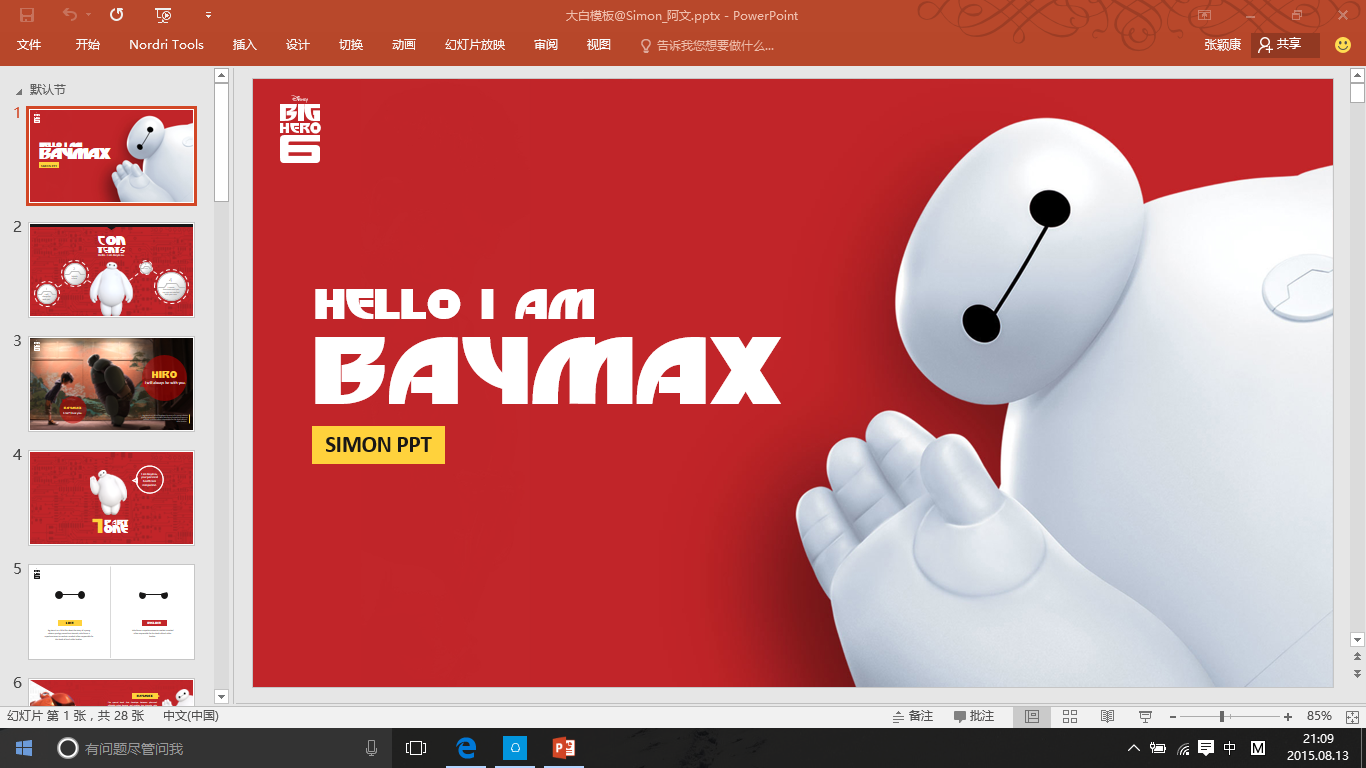Select the BAYMAX heading on the slide

(x=547, y=369)
